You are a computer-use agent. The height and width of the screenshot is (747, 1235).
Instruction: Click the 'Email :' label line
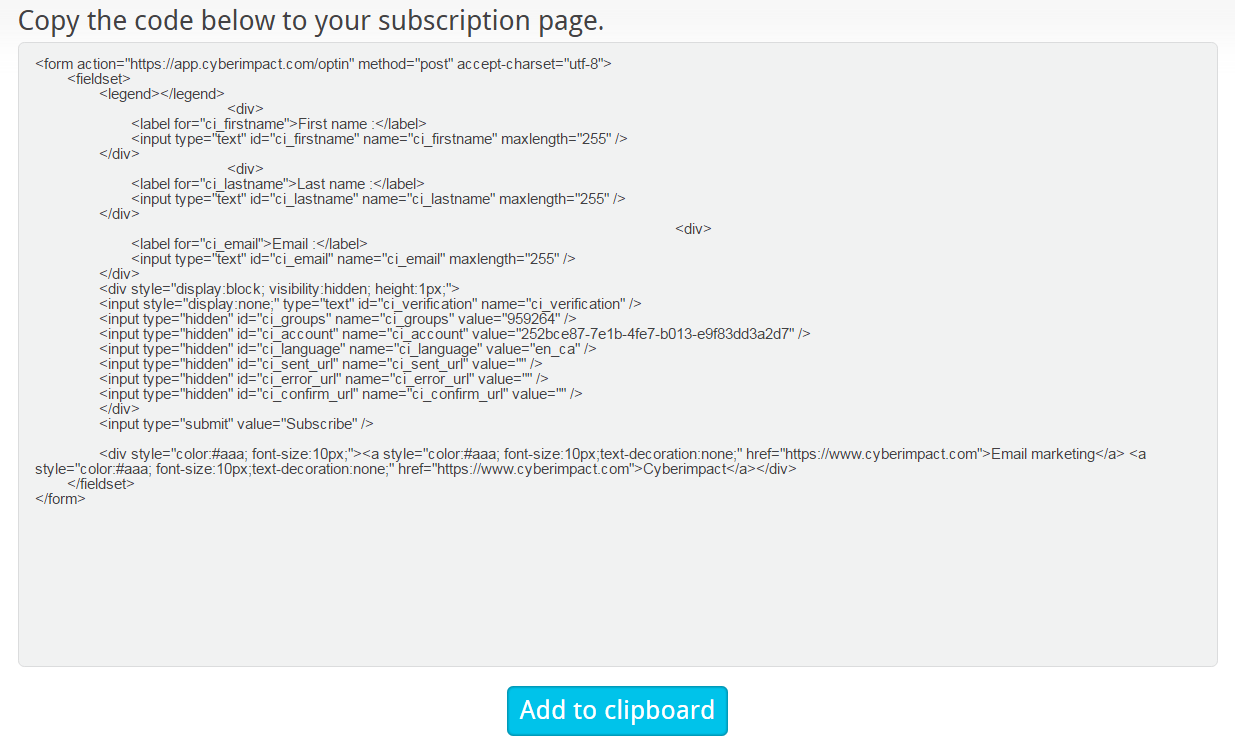point(249,244)
